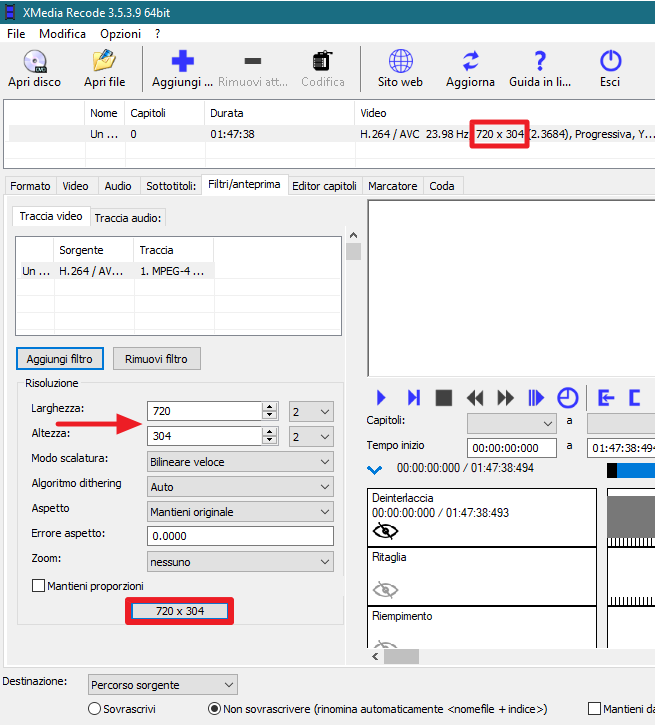Switch to the Marcatore tab
The width and height of the screenshot is (656, 725).
pyautogui.click(x=392, y=186)
